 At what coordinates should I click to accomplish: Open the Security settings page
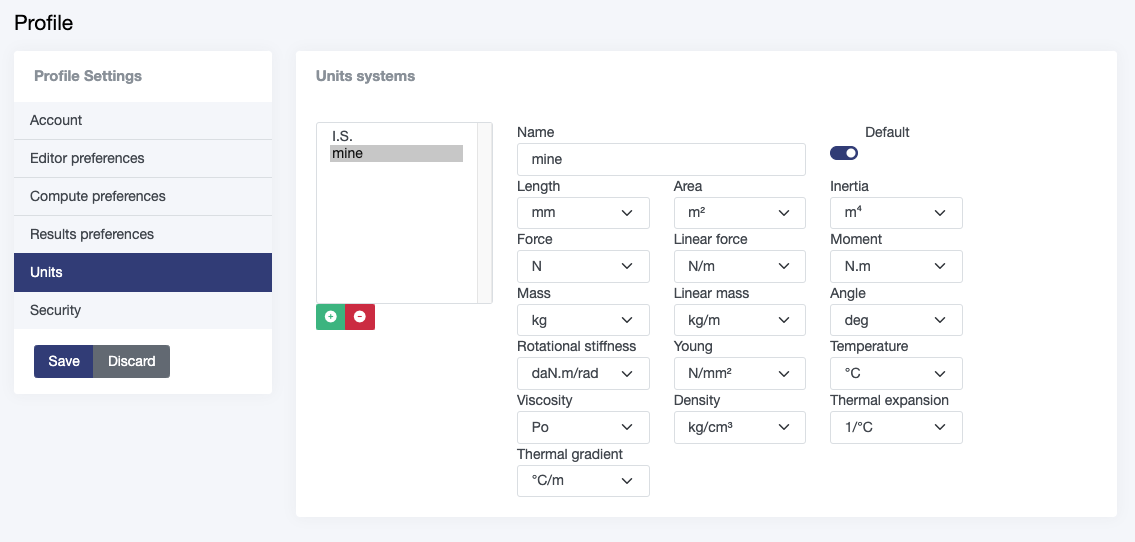143,310
